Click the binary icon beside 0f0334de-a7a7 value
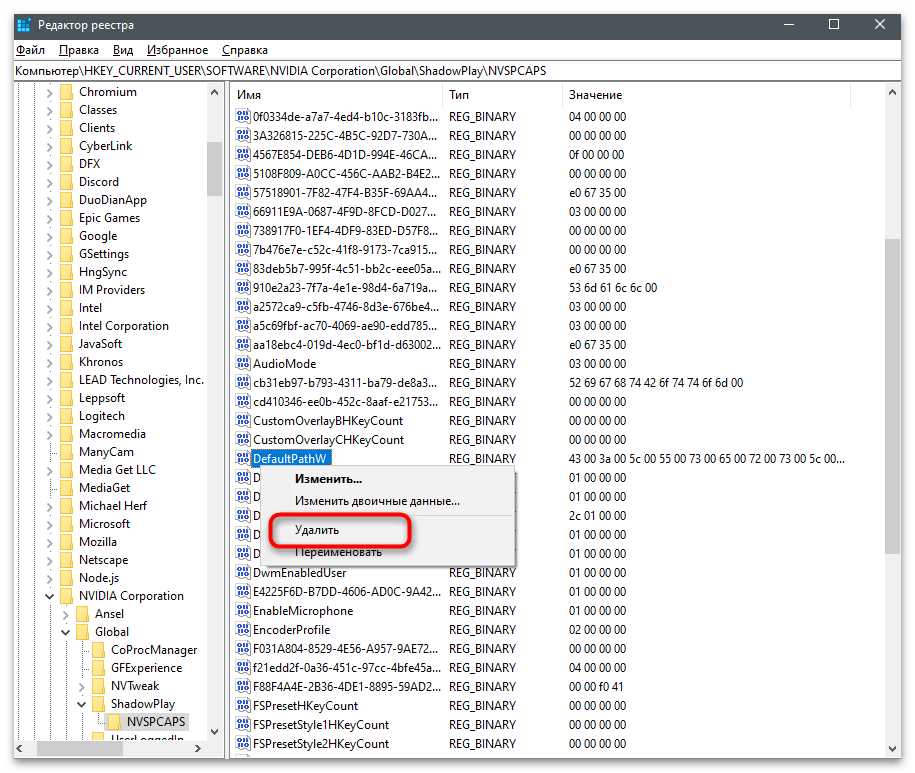 pyautogui.click(x=243, y=116)
